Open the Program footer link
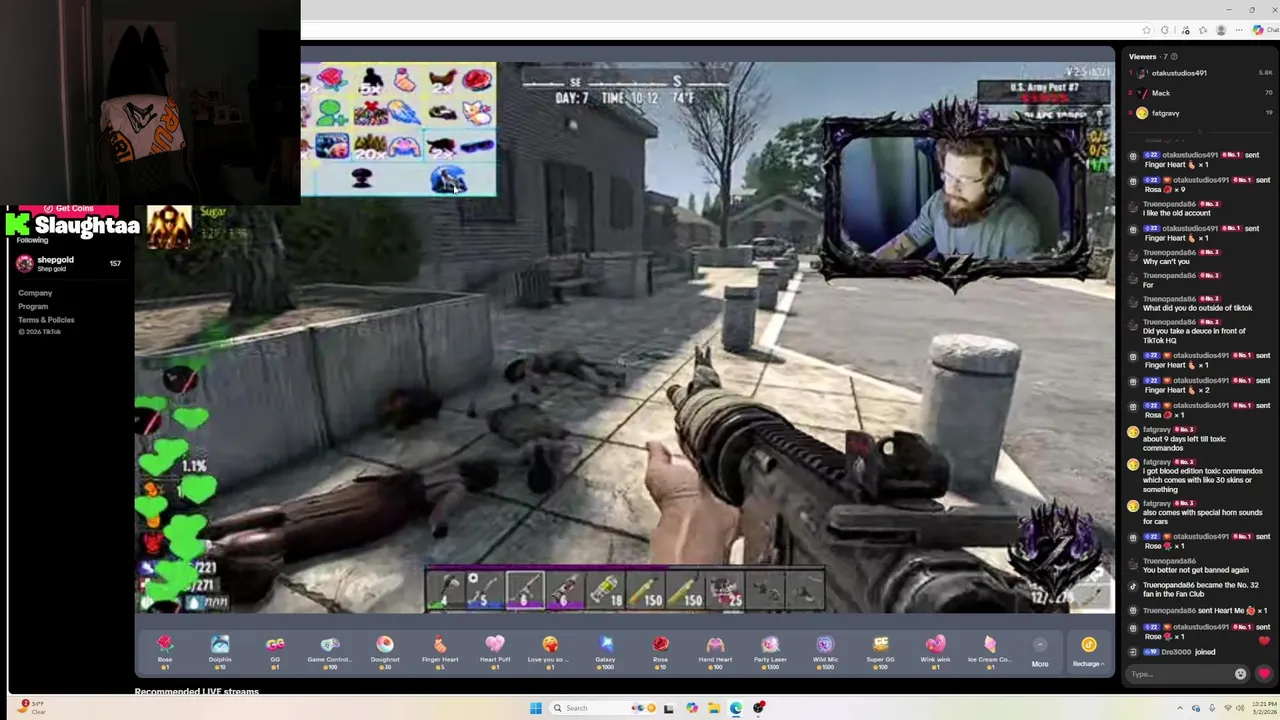The width and height of the screenshot is (1280, 720). (33, 306)
